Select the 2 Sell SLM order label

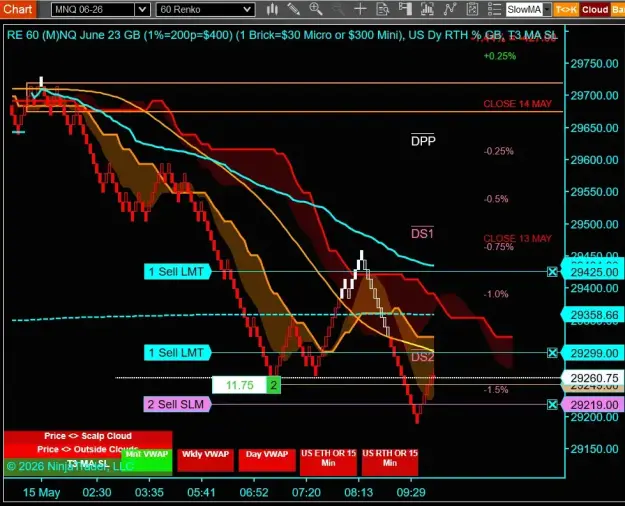[x=177, y=404]
